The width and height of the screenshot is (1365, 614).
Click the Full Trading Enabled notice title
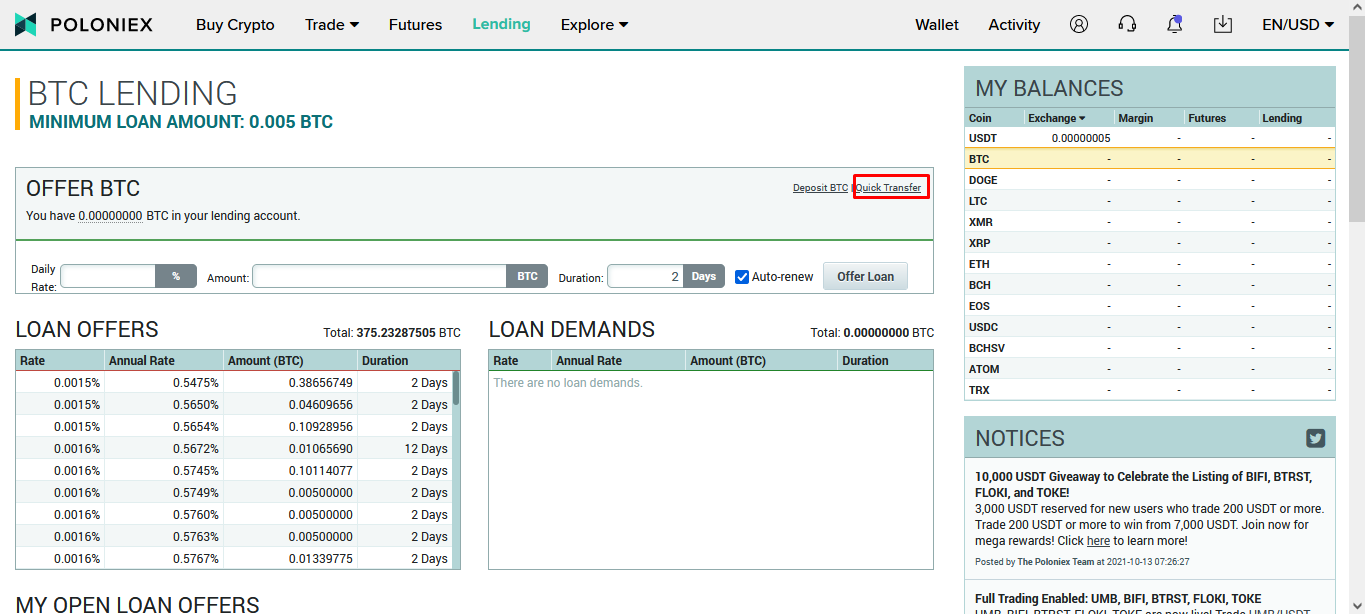1118,599
